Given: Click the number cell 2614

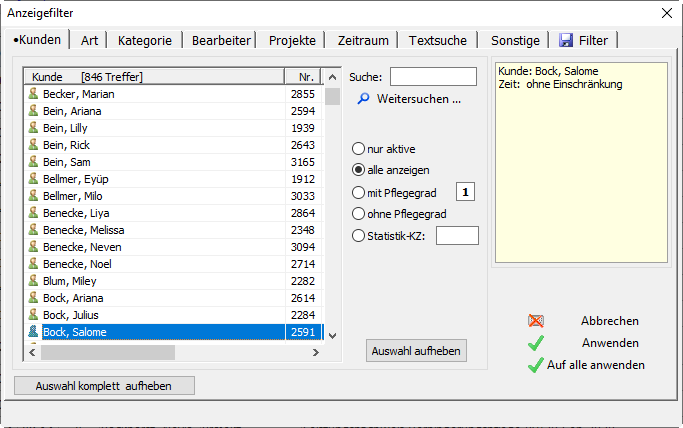Looking at the screenshot, I should pos(303,298).
